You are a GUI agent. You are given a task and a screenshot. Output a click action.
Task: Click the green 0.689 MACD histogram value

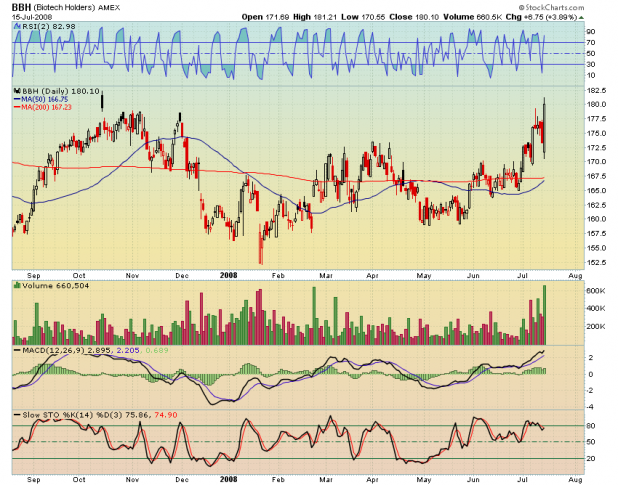click(x=156, y=350)
